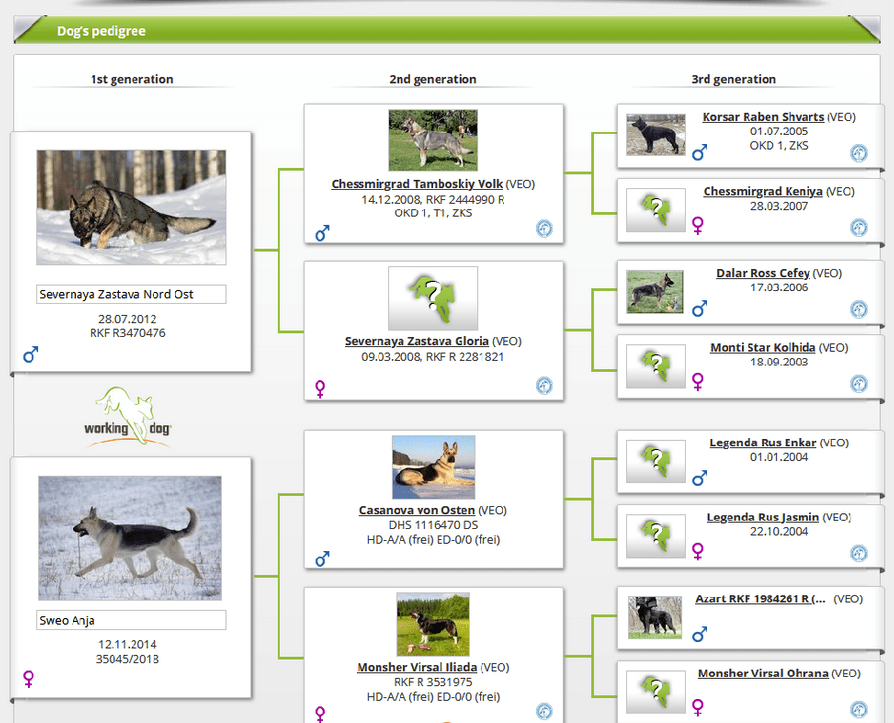Click the female symbol in Sweo Anja card
Viewport: 894px width, 723px height.
click(29, 679)
